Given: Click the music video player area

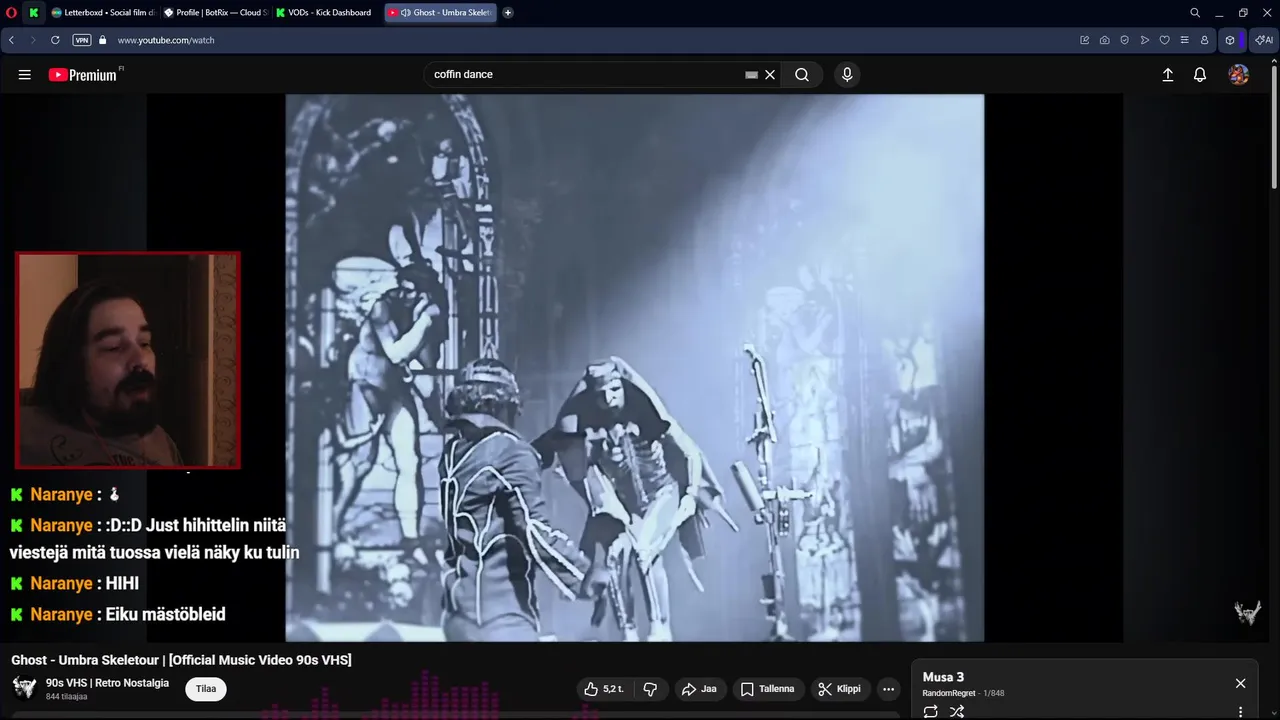Looking at the screenshot, I should point(635,367).
